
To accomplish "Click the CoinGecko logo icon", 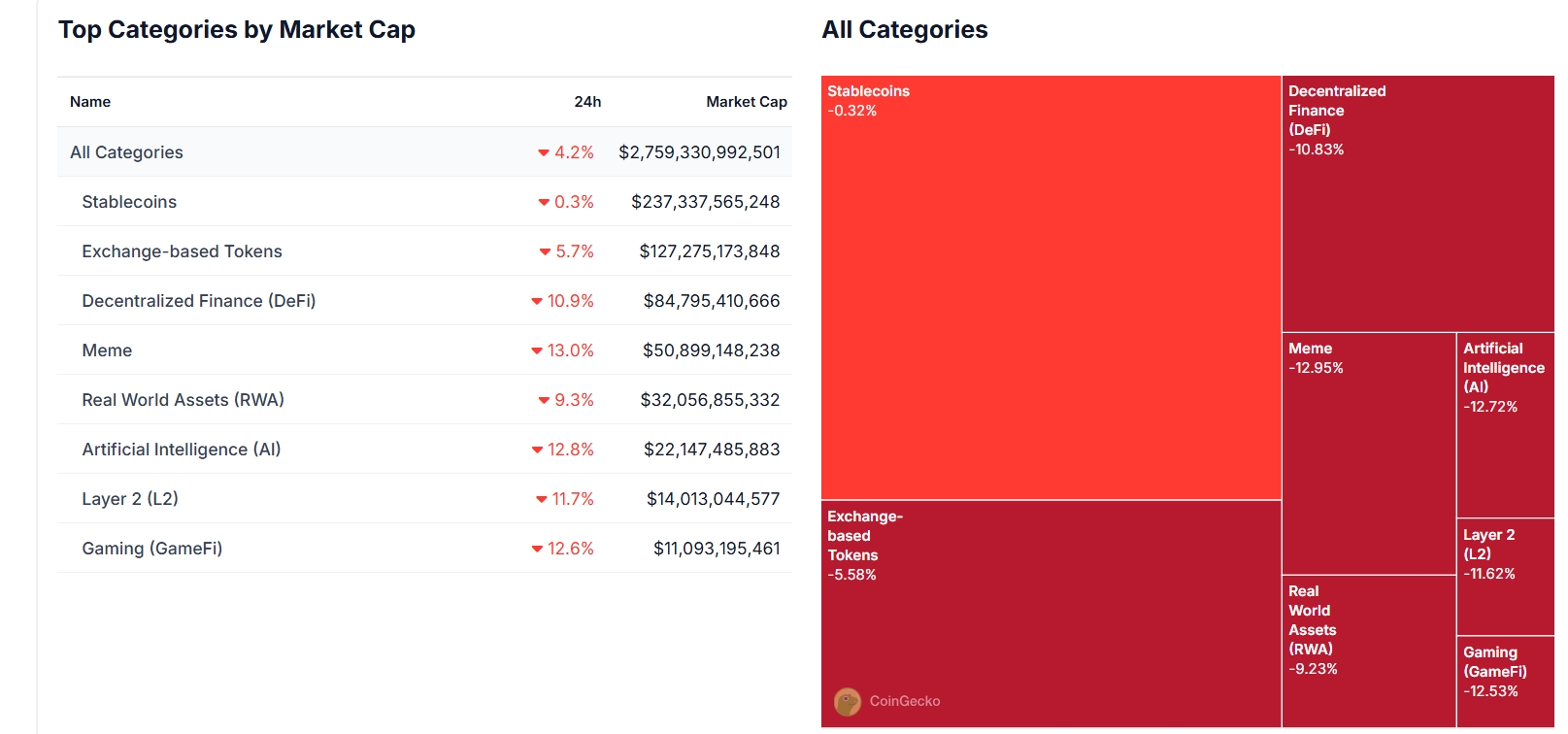I will point(847,701).
